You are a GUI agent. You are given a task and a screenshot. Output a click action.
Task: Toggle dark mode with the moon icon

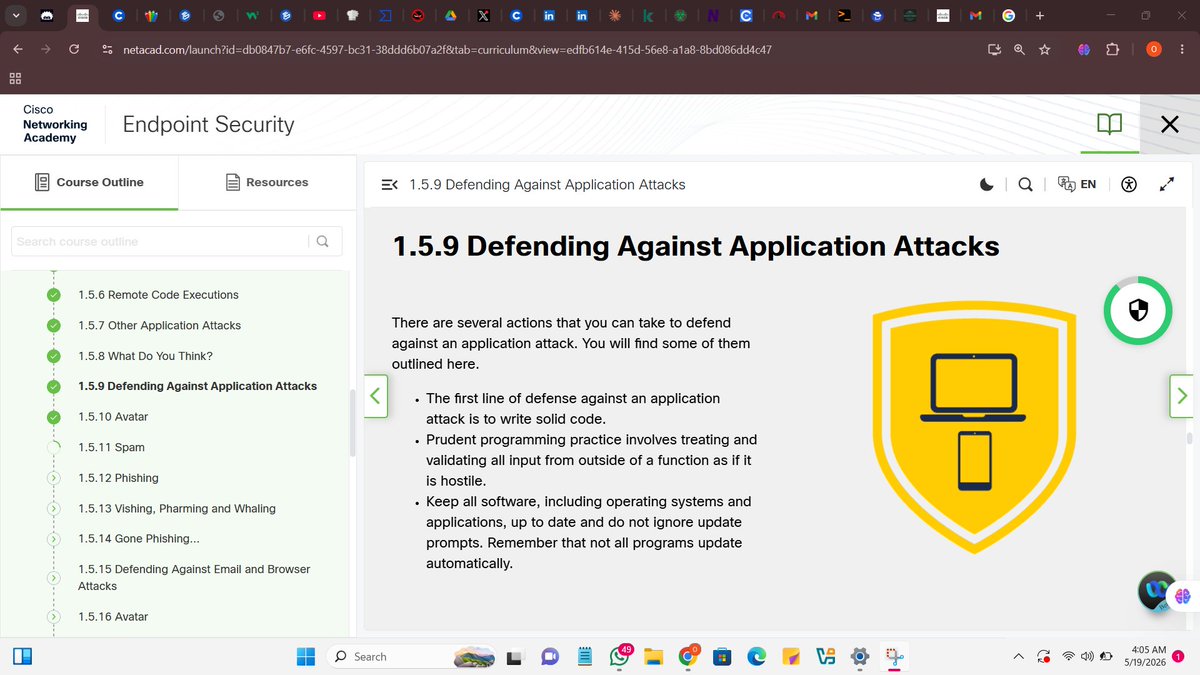[987, 184]
